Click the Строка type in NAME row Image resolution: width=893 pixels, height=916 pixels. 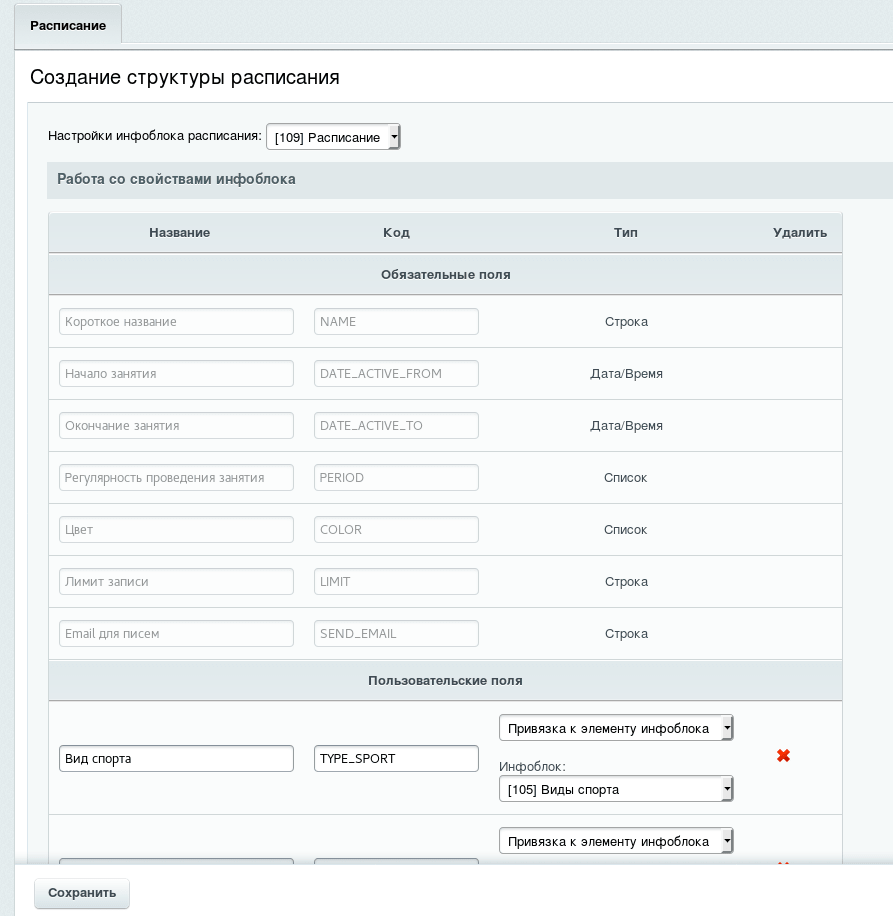[626, 321]
